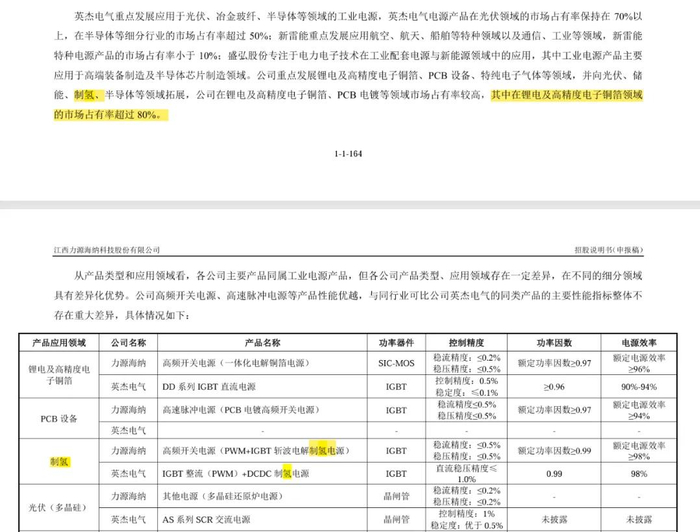This screenshot has height=532, width=700.
Task: Click table header 电源效率
Action: tap(639, 343)
